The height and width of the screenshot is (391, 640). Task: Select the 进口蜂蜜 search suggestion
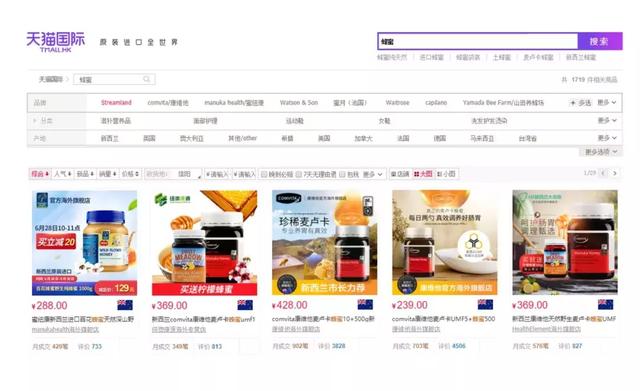(x=431, y=58)
